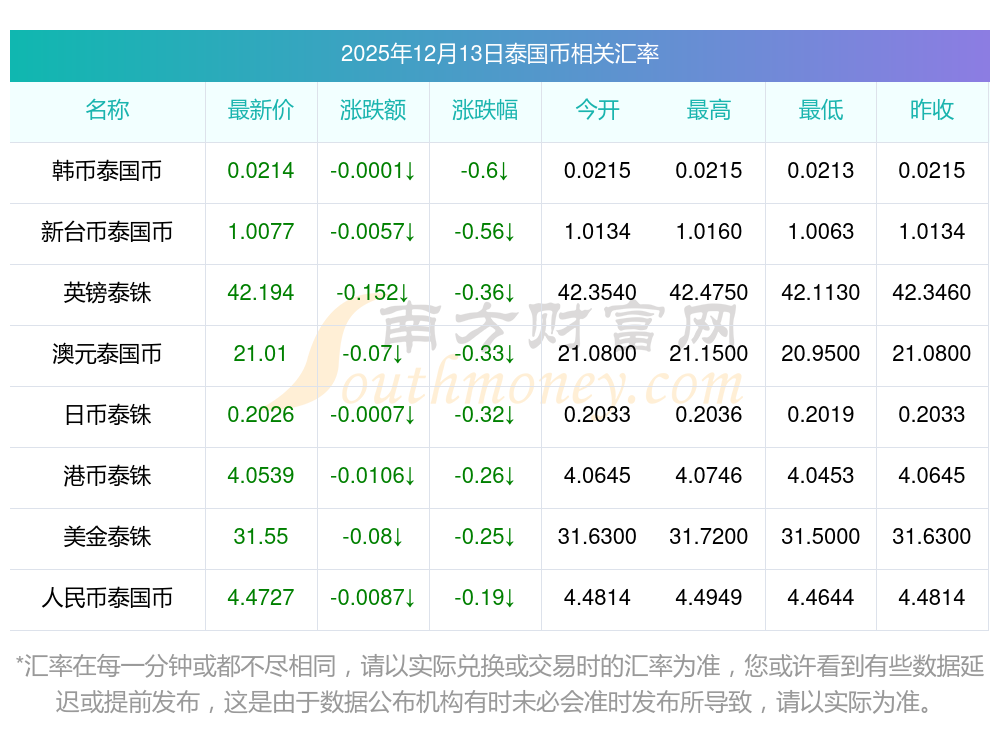Open the 新台币泰国币 row name
The width and height of the screenshot is (1000, 733).
point(107,232)
